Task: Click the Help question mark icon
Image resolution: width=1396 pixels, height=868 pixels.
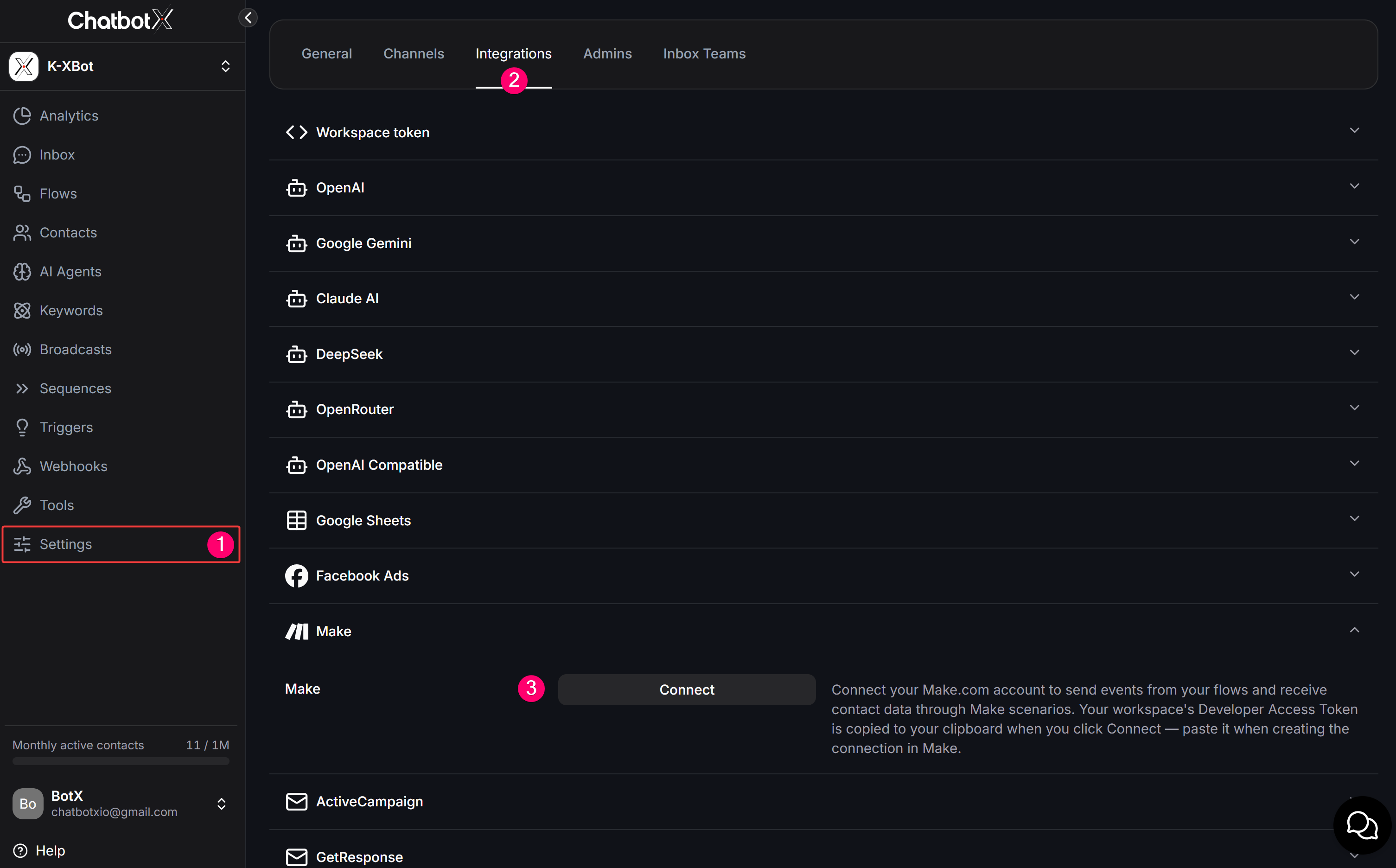Action: point(20,850)
